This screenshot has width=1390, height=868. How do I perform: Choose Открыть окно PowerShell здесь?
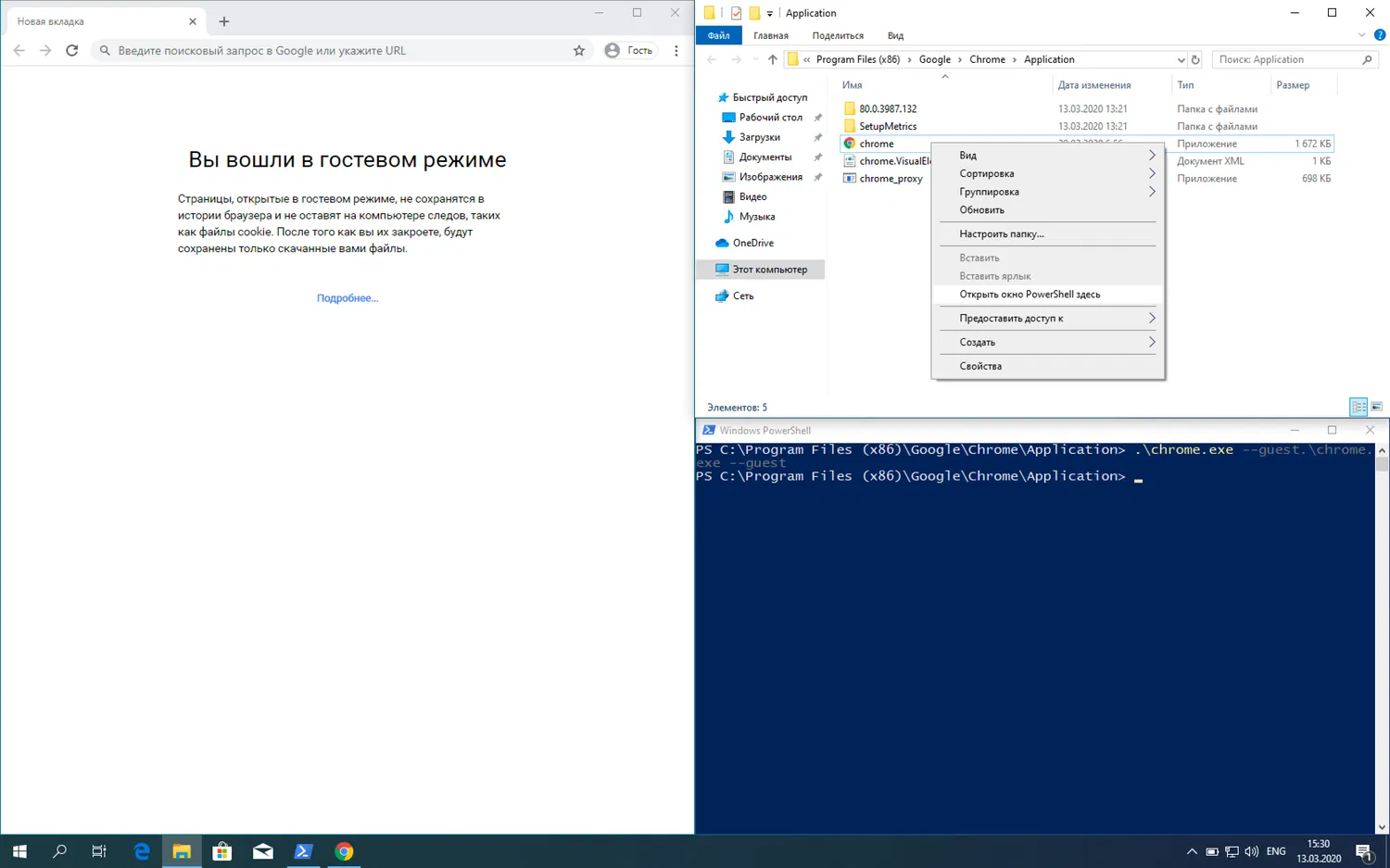click(1047, 295)
